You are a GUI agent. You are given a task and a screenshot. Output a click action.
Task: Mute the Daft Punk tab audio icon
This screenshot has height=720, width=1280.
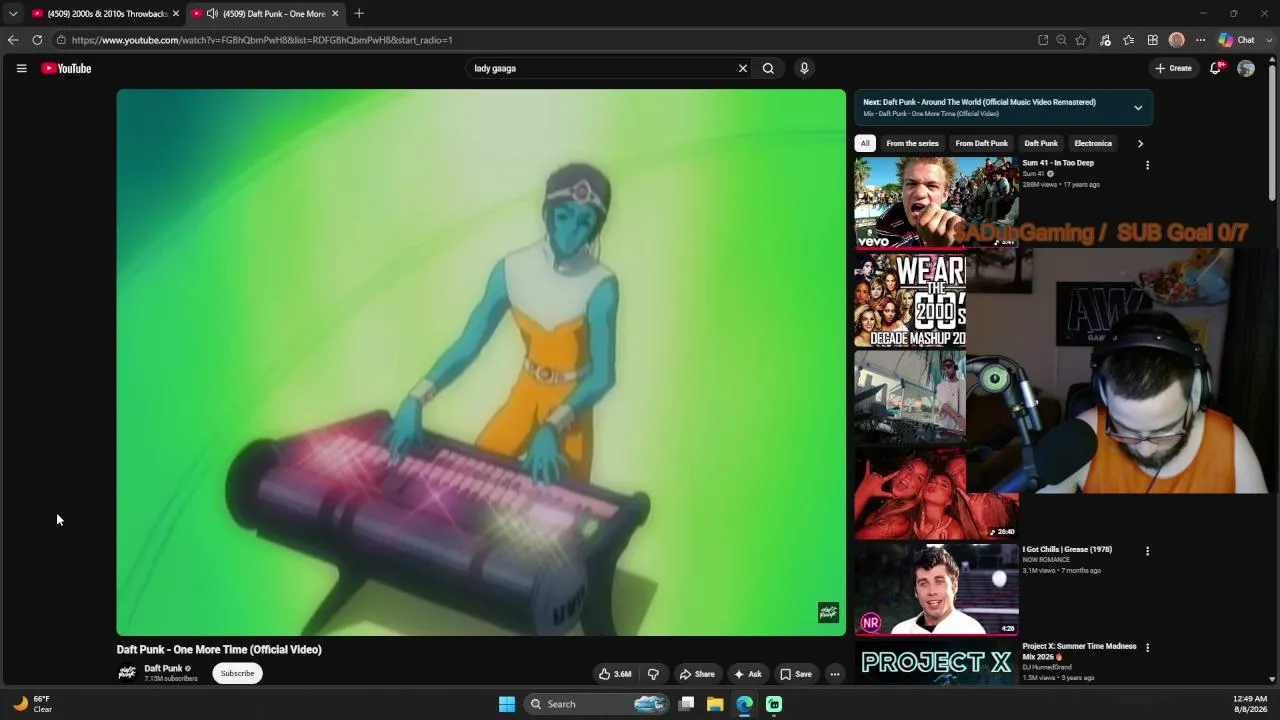(x=212, y=14)
